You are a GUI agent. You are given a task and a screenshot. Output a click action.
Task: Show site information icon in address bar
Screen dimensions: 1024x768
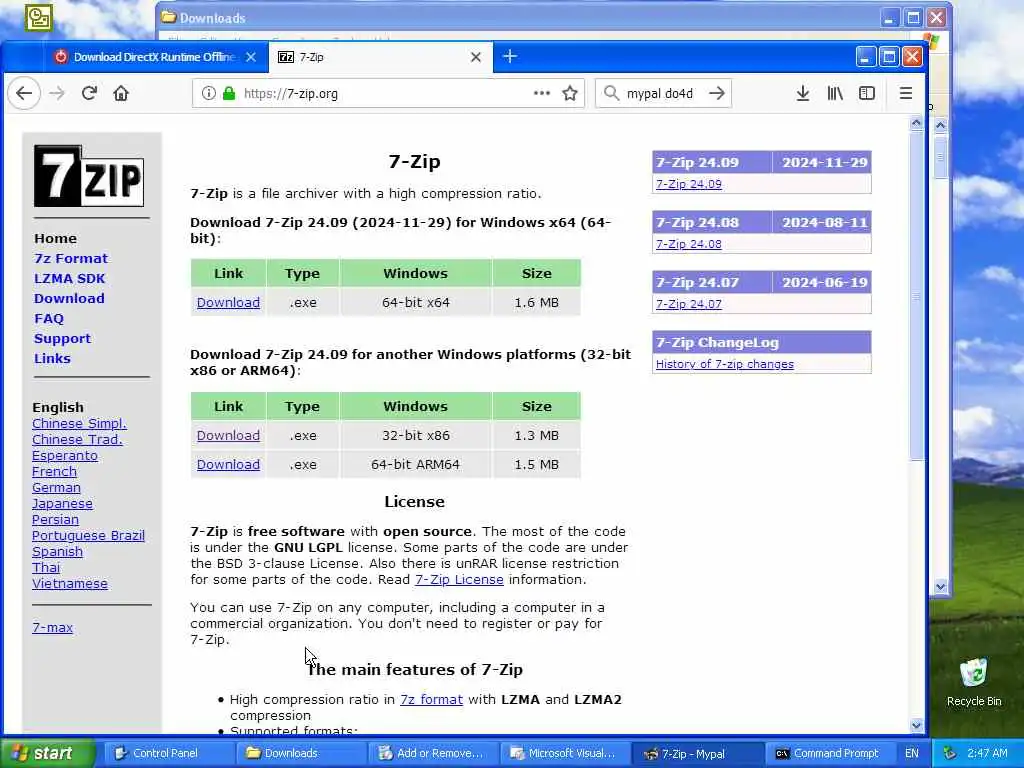tap(208, 93)
